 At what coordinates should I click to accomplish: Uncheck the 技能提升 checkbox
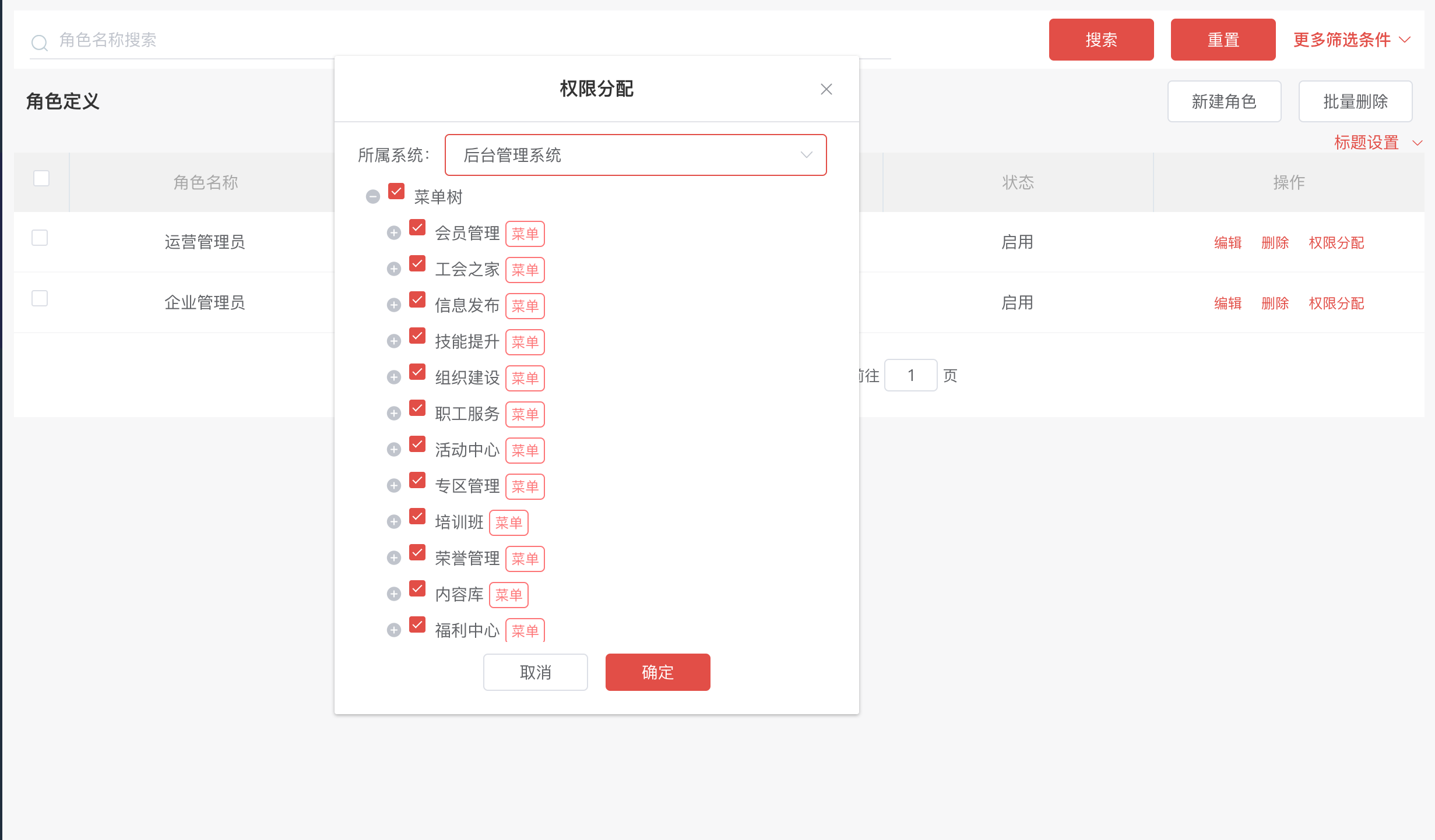point(417,336)
